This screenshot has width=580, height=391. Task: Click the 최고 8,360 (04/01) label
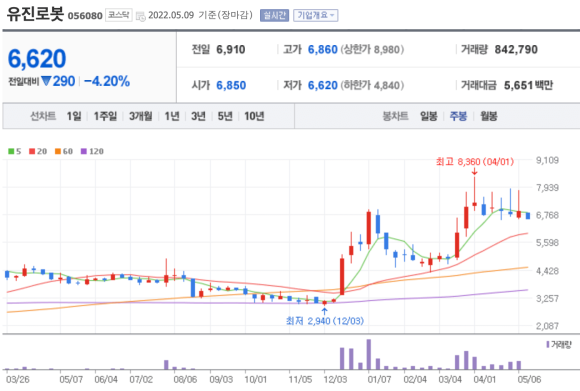475,162
